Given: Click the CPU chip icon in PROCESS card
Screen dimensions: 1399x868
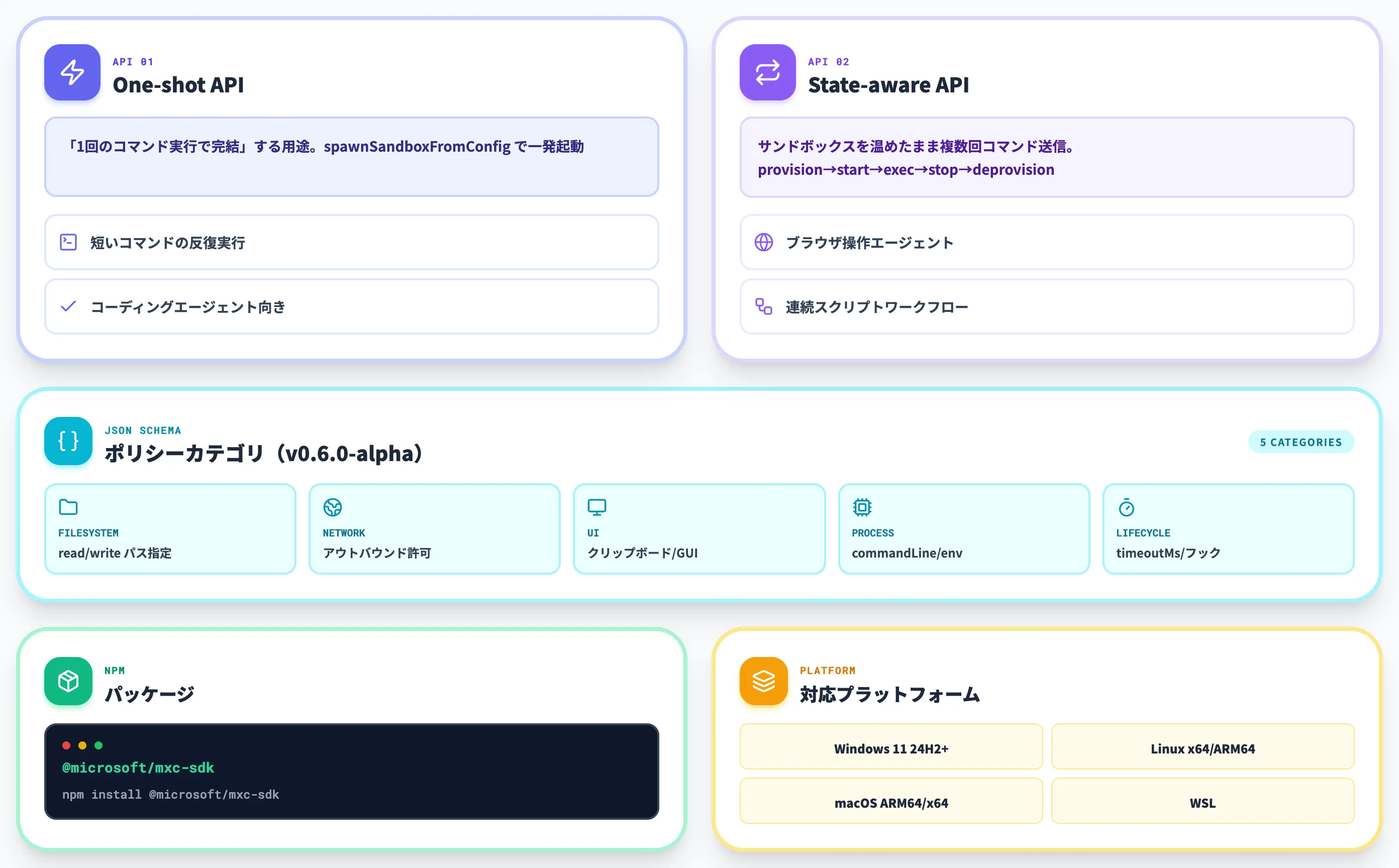Looking at the screenshot, I should [861, 507].
